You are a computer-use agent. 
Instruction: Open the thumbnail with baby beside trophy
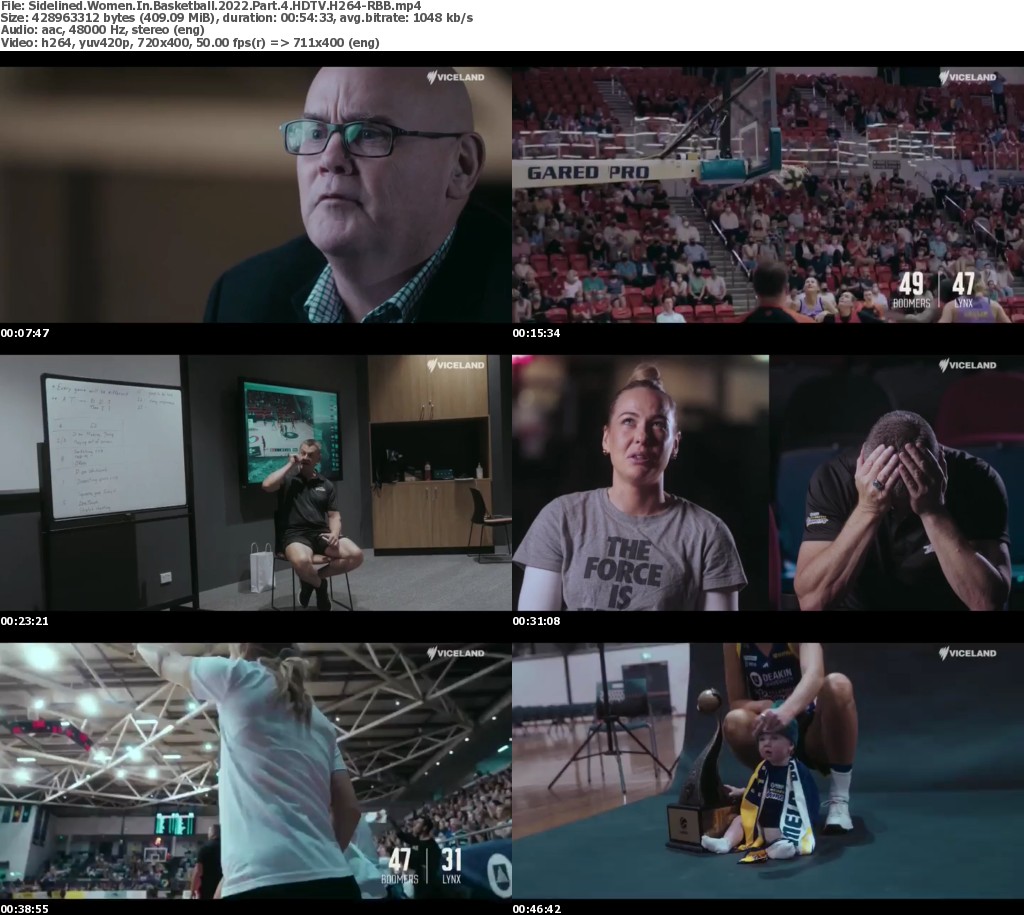(768, 770)
